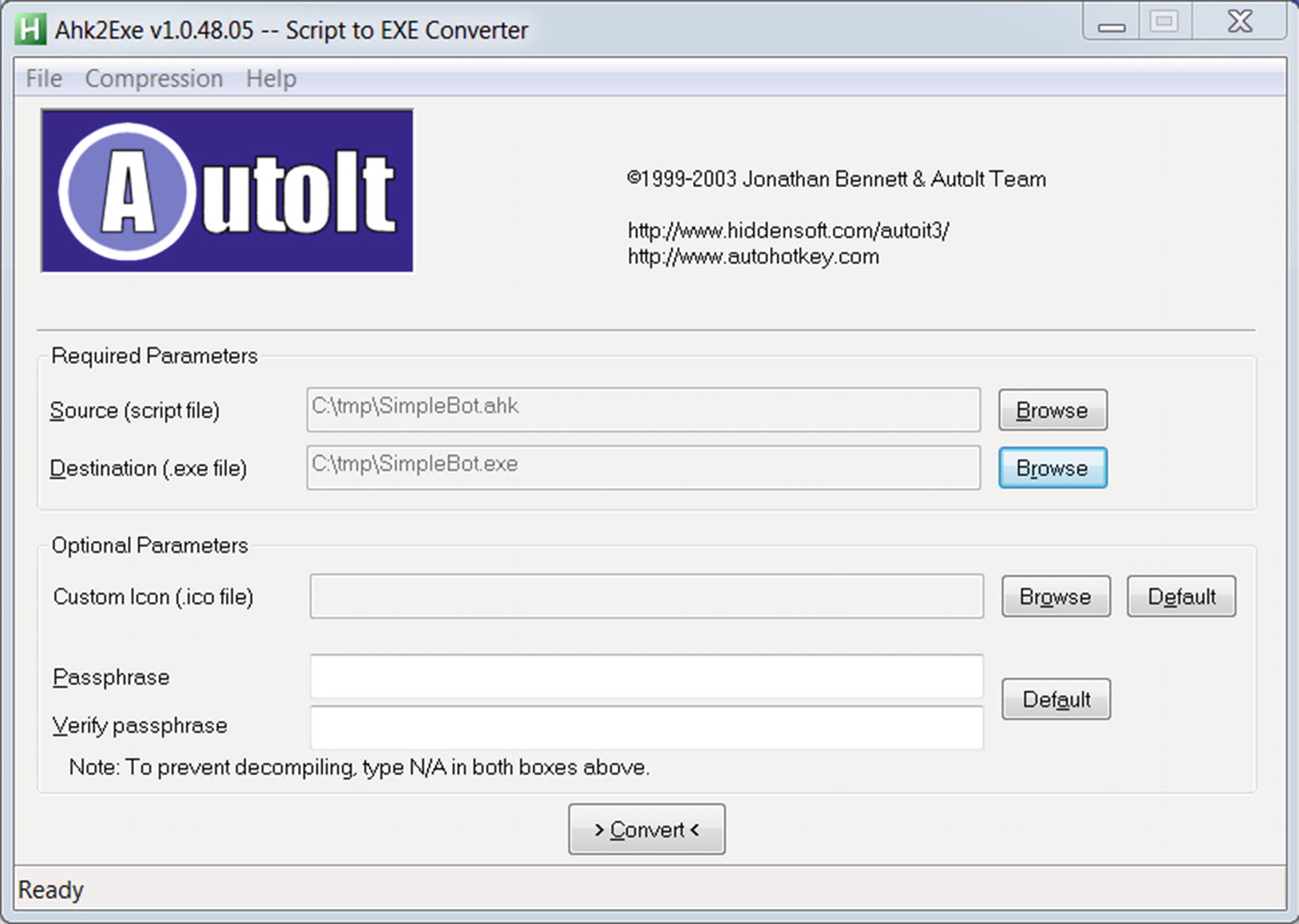Click into the Verify passphrase field
Viewport: 1299px width, 924px height.
tap(647, 727)
